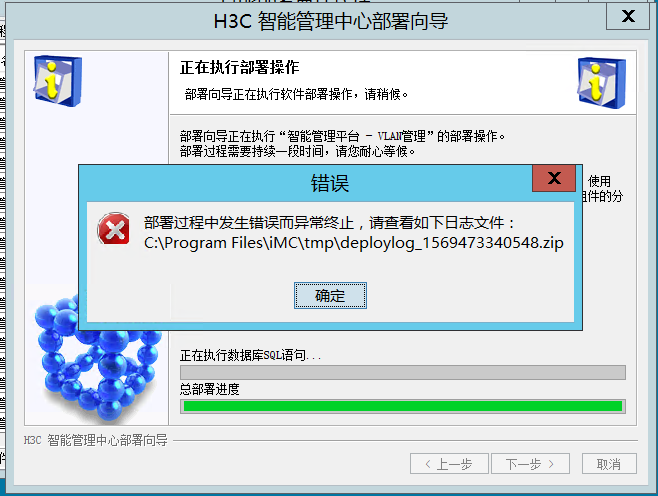Click the 正在执行数据库SQL语句 status label
Screen dimensions: 658x496
click(251, 355)
